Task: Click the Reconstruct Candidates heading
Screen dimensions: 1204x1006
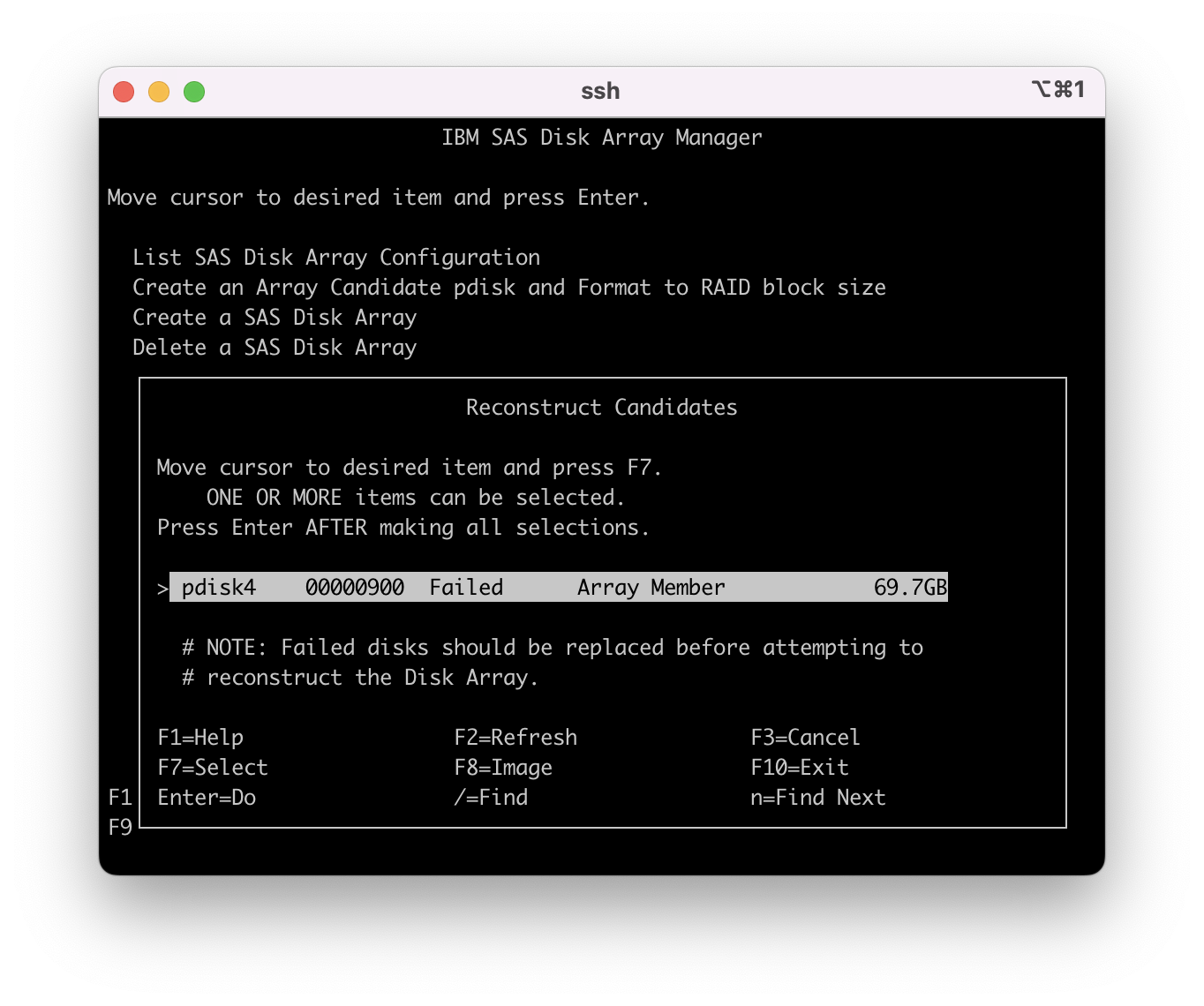Action: 602,408
